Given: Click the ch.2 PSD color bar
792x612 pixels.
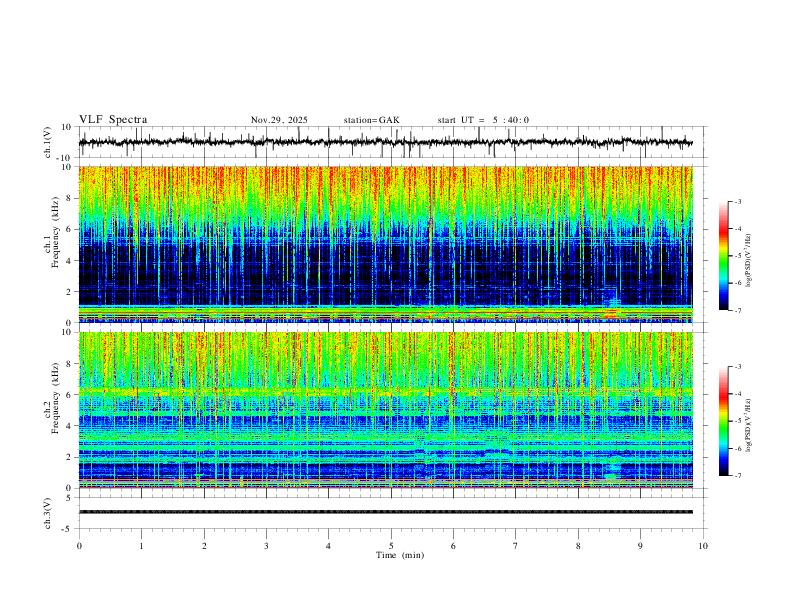Looking at the screenshot, I should [723, 421].
